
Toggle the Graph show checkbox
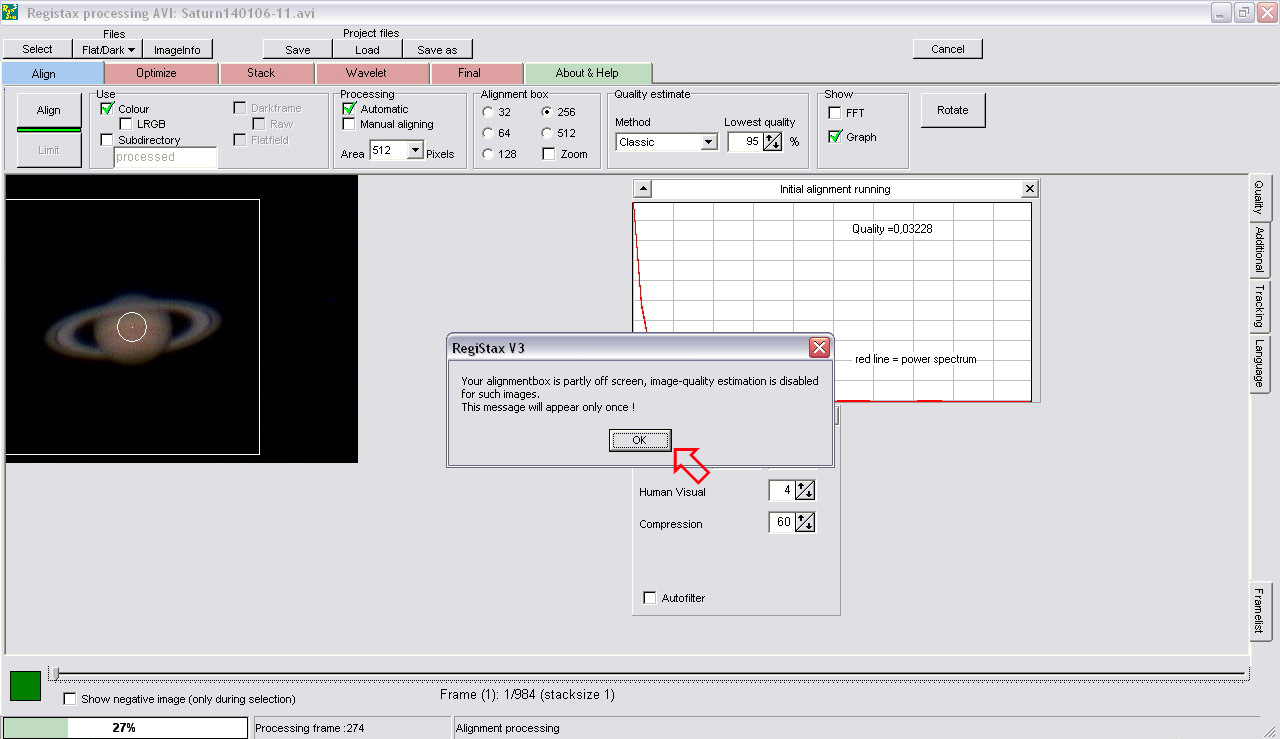835,137
